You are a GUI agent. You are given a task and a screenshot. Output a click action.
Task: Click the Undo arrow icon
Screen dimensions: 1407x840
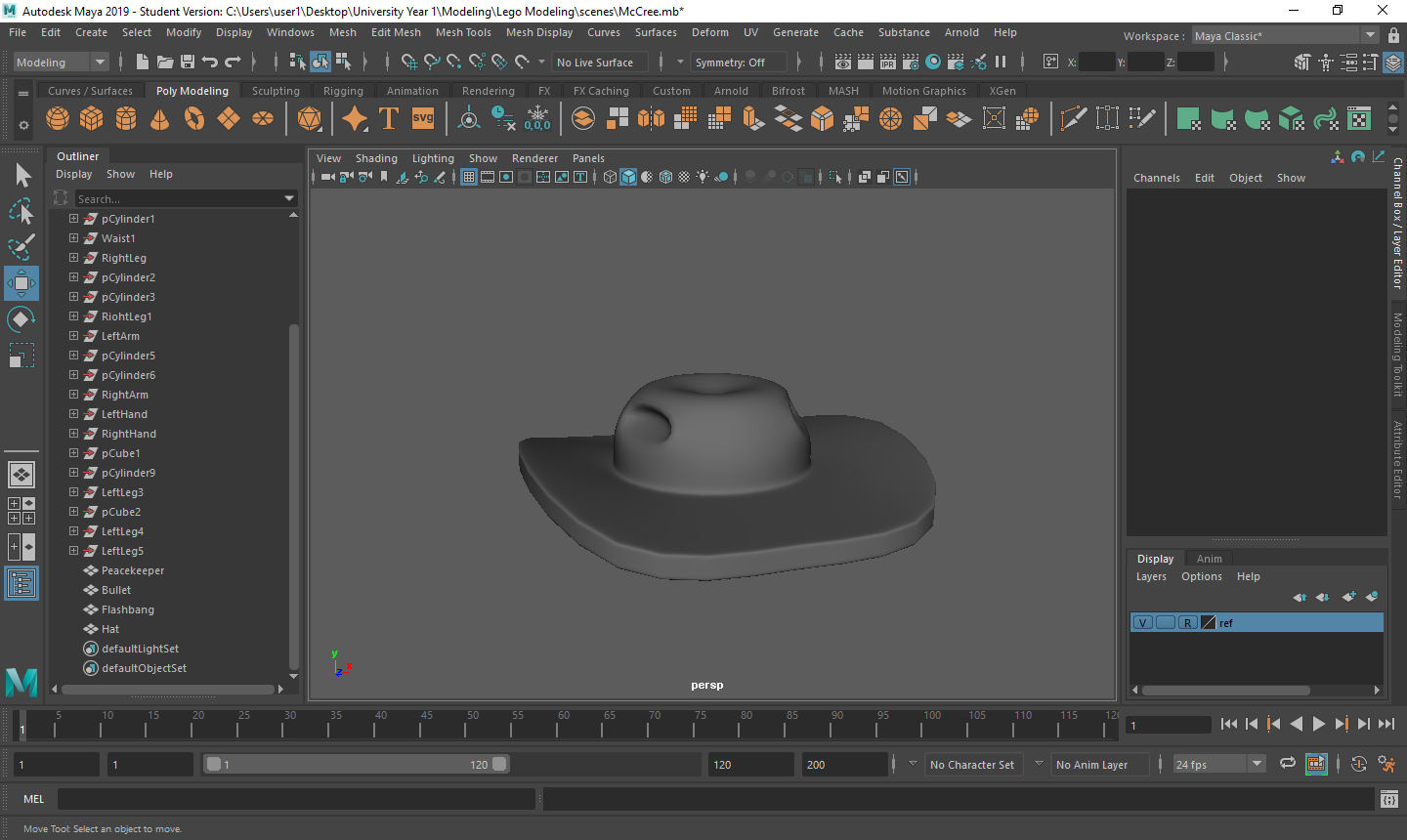(209, 62)
